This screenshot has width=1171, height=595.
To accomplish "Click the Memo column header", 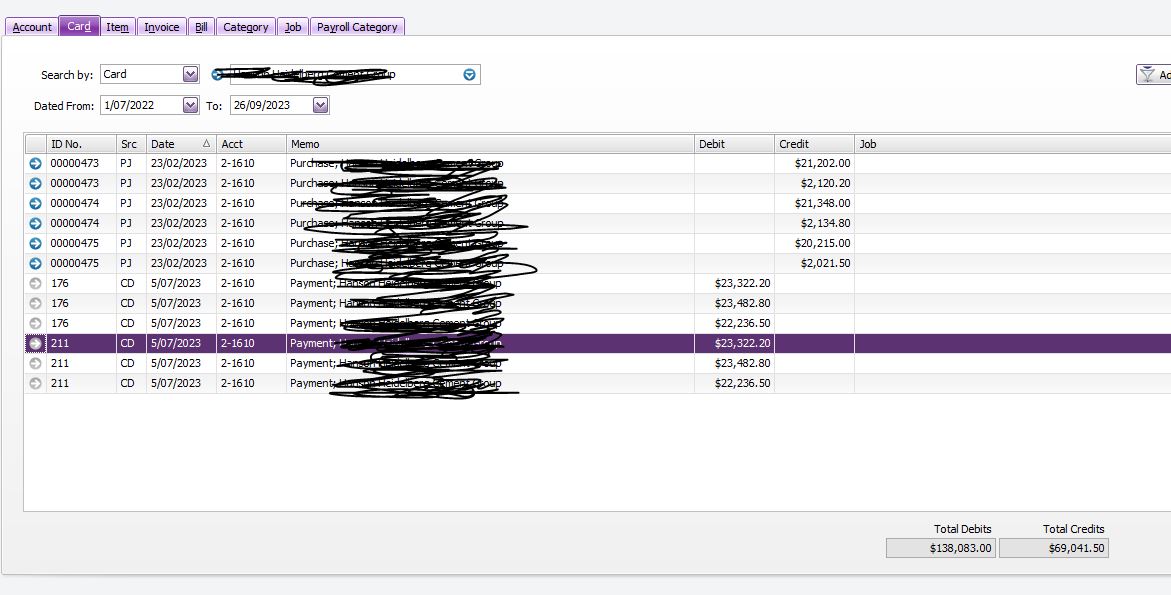I will coord(491,144).
